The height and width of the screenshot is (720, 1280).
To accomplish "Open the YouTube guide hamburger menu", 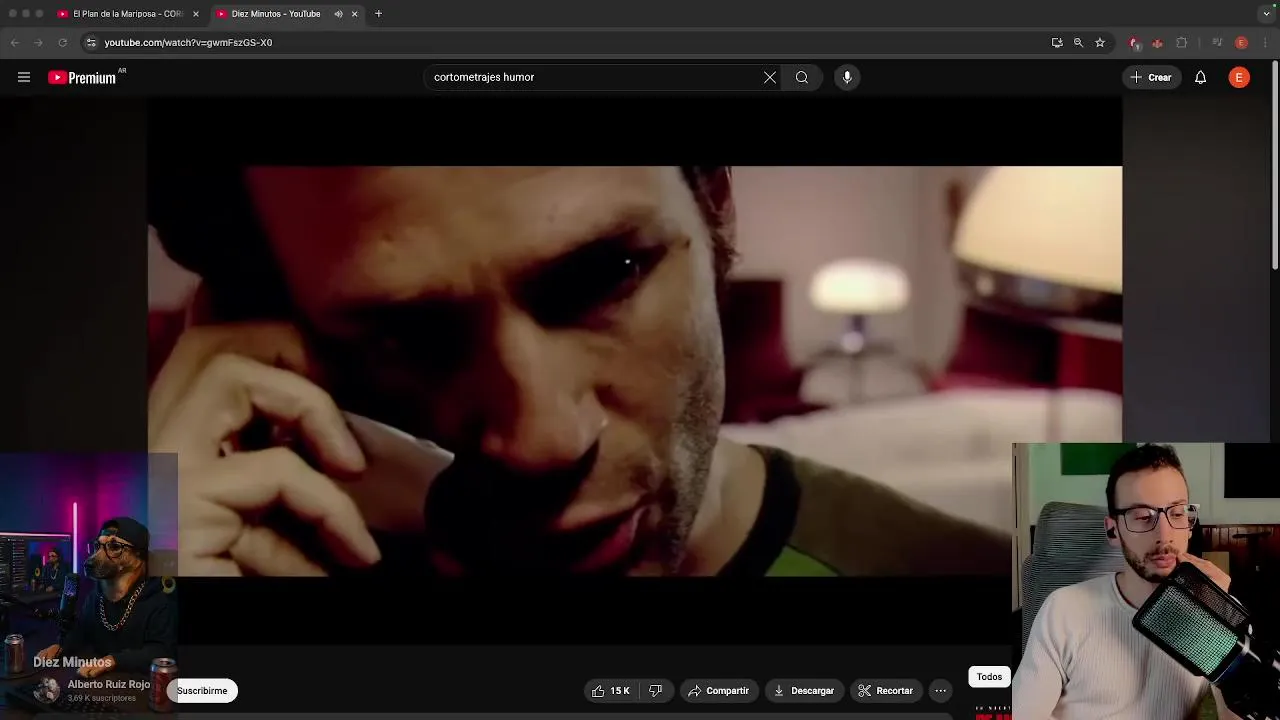I will pos(24,77).
